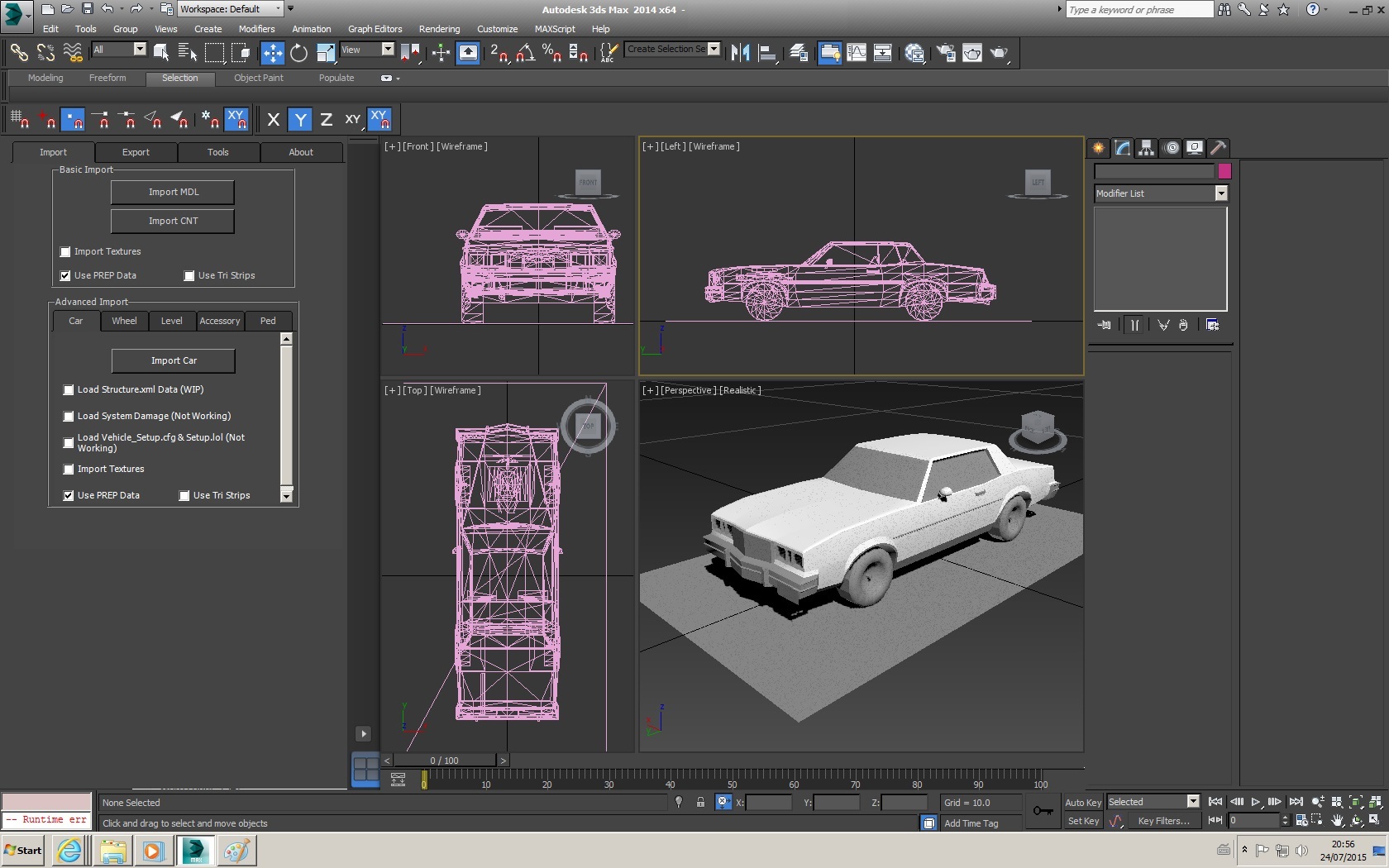Click the Select and Rotate tool
The width and height of the screenshot is (1389, 868).
pyautogui.click(x=298, y=53)
